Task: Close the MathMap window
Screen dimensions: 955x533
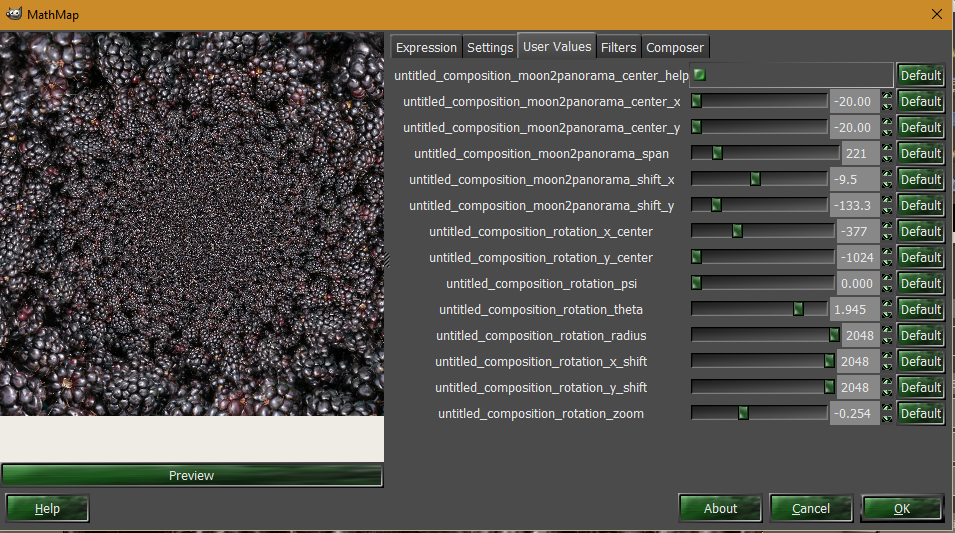Action: (937, 14)
